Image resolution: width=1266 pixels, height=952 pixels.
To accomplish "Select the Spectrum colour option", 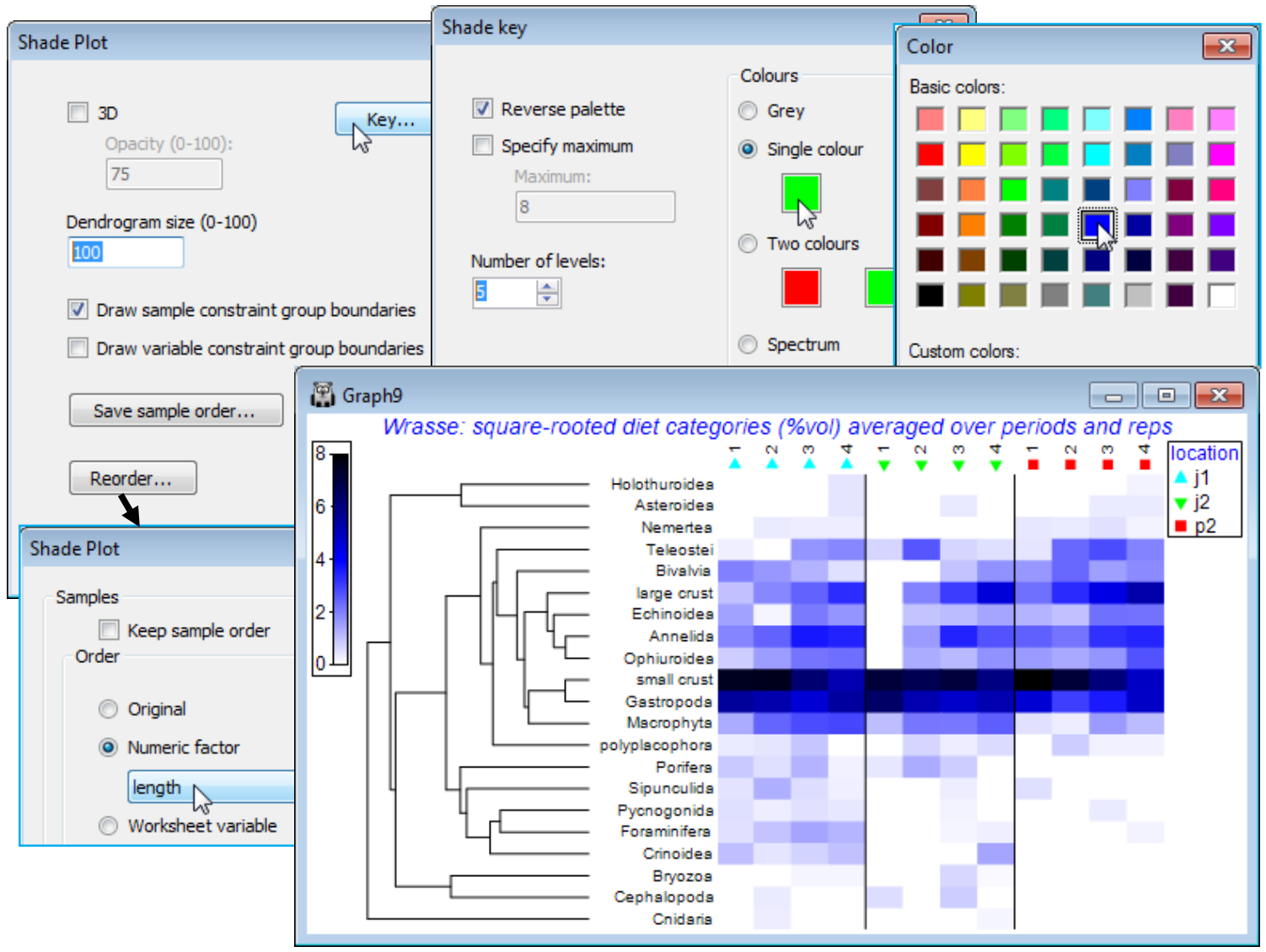I will click(748, 344).
